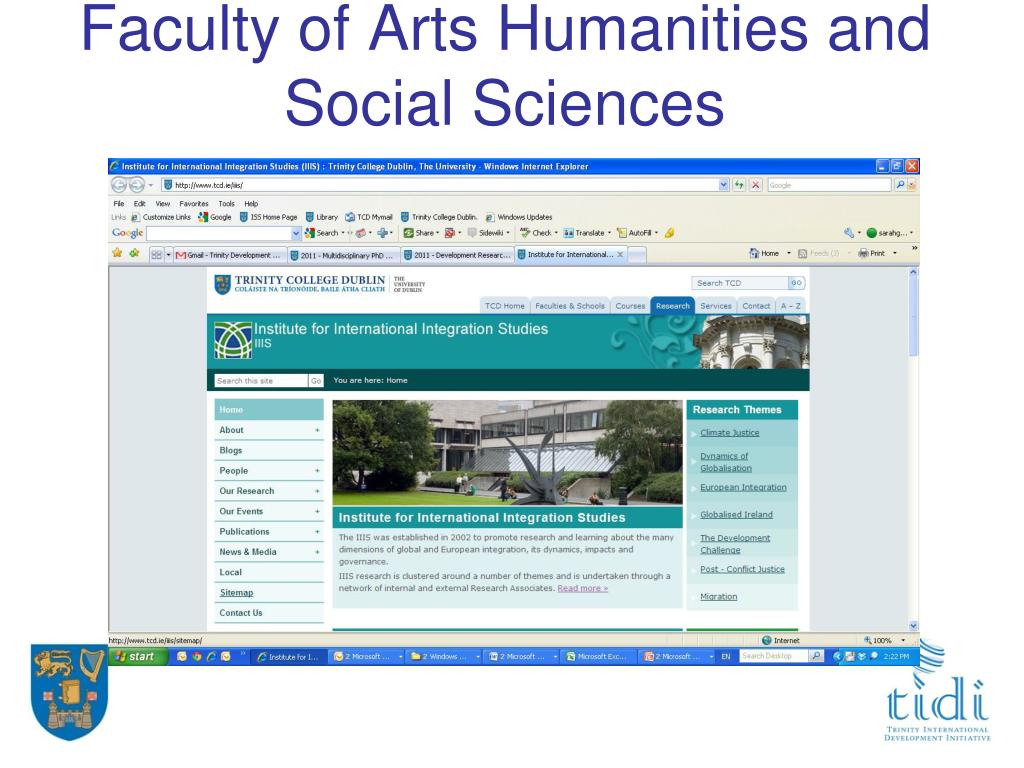The image size is (1024, 768).
Task: Click the wrench settings icon in Google toolbar
Action: (x=849, y=233)
